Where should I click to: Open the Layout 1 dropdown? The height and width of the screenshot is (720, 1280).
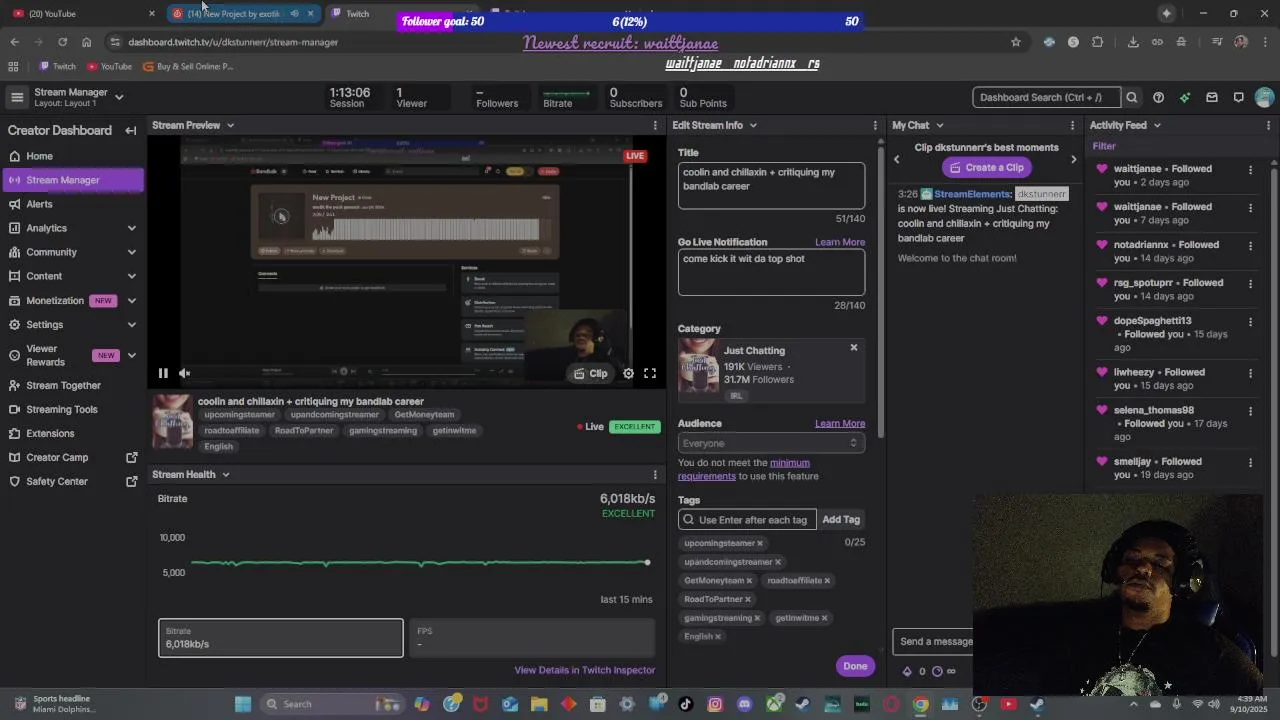point(119,97)
